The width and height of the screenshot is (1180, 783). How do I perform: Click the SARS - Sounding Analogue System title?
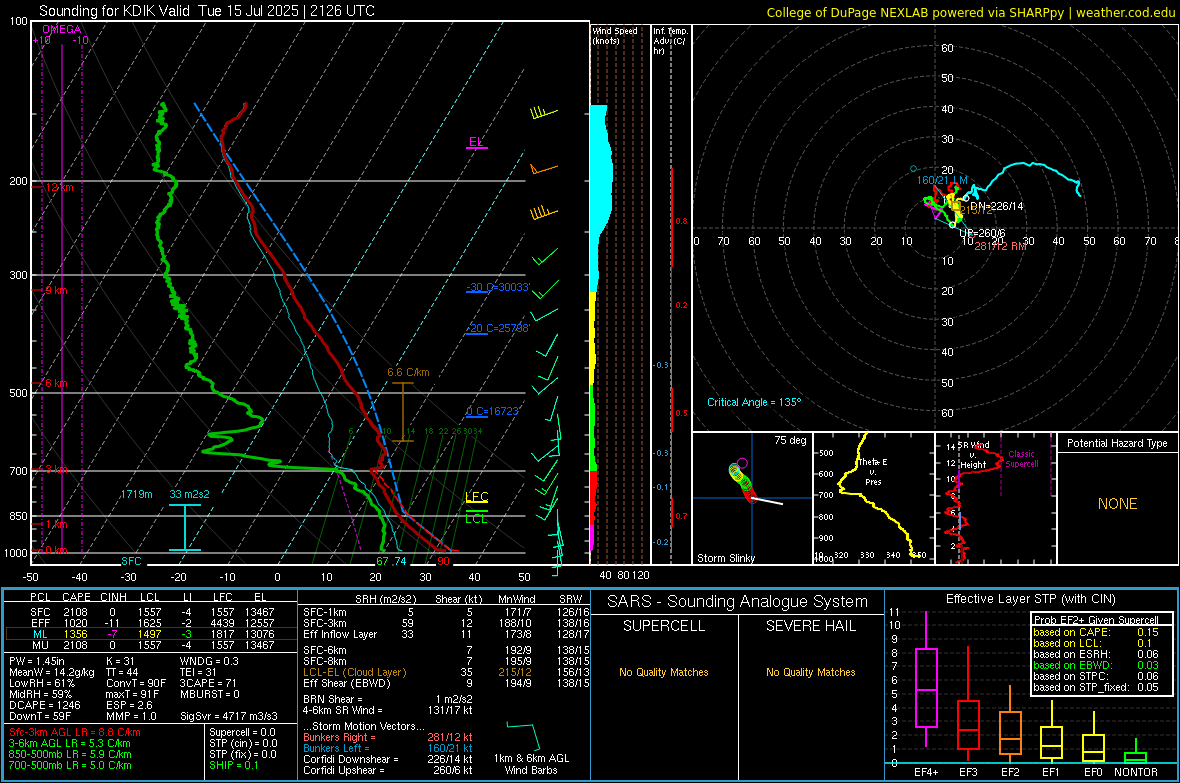click(x=738, y=601)
